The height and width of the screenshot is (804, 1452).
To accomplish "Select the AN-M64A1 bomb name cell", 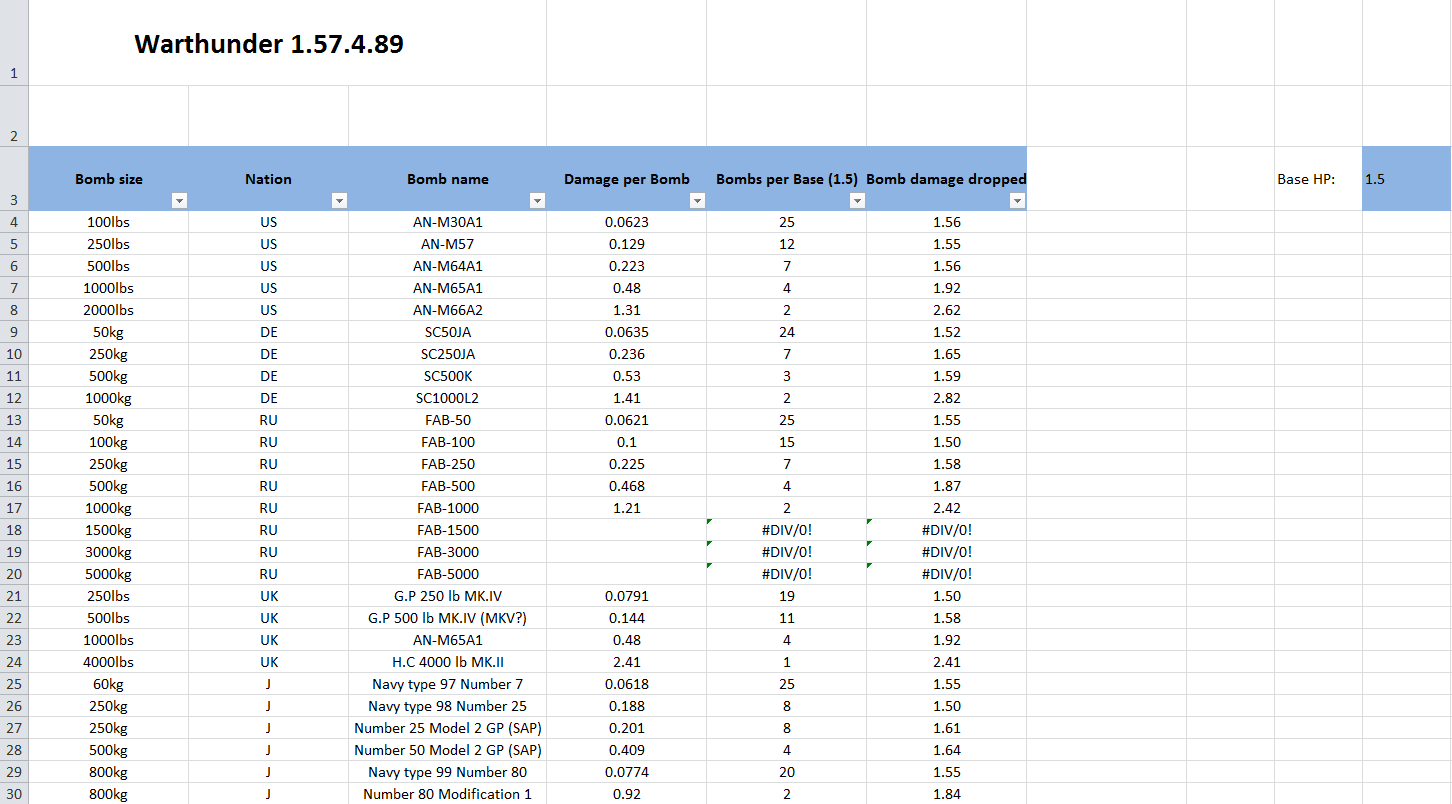I will pyautogui.click(x=447, y=266).
